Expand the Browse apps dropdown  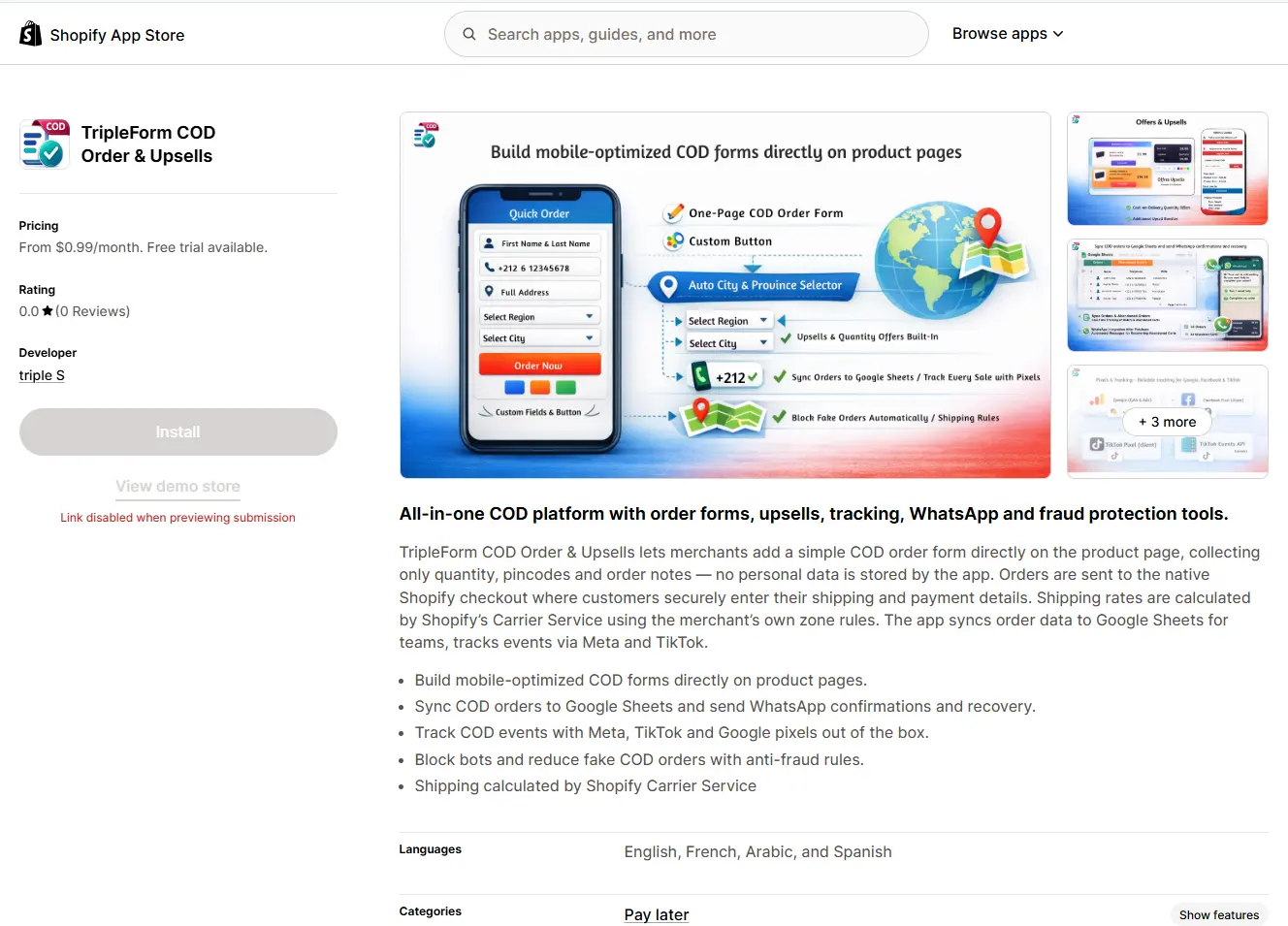tap(1008, 34)
